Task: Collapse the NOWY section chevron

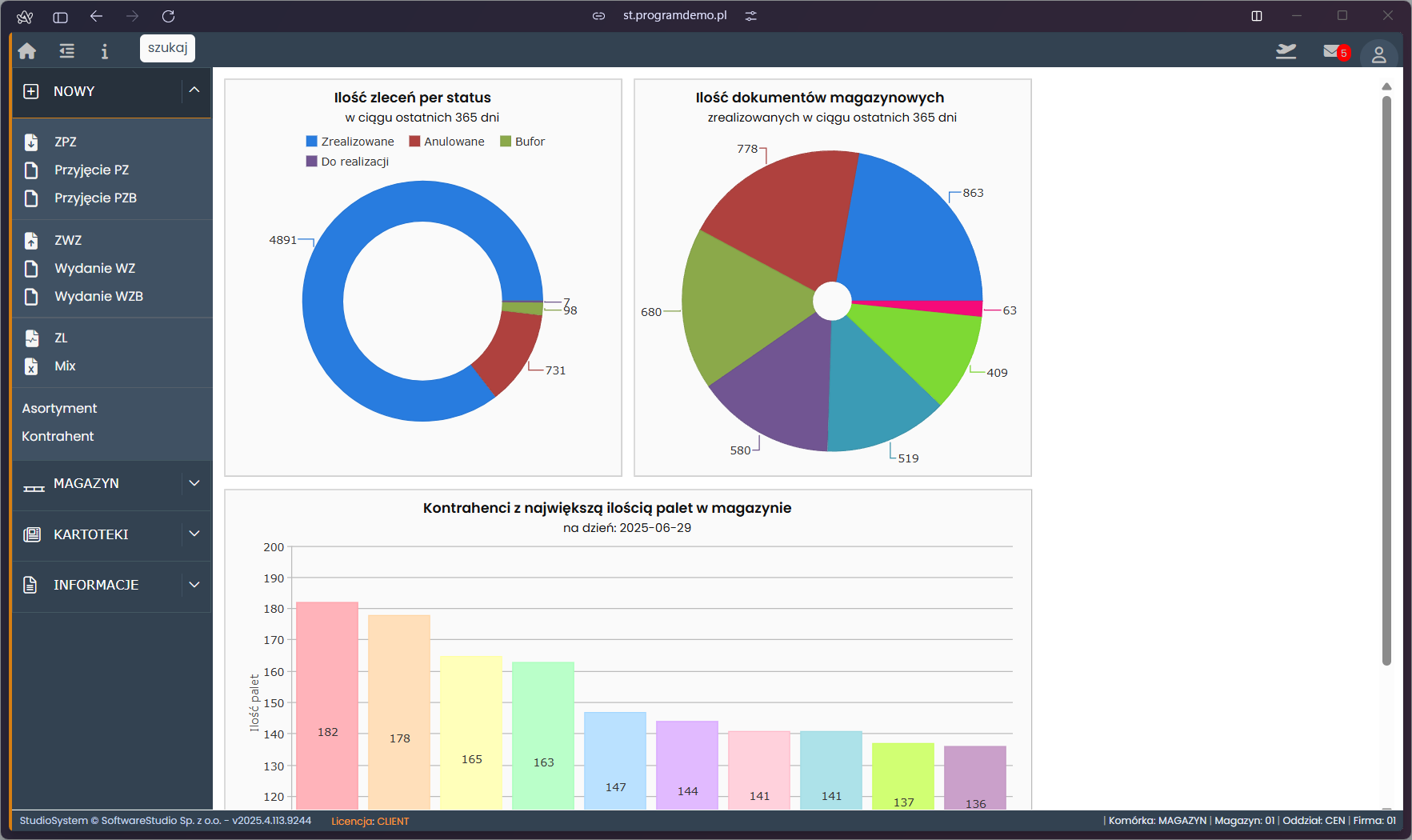Action: (194, 90)
